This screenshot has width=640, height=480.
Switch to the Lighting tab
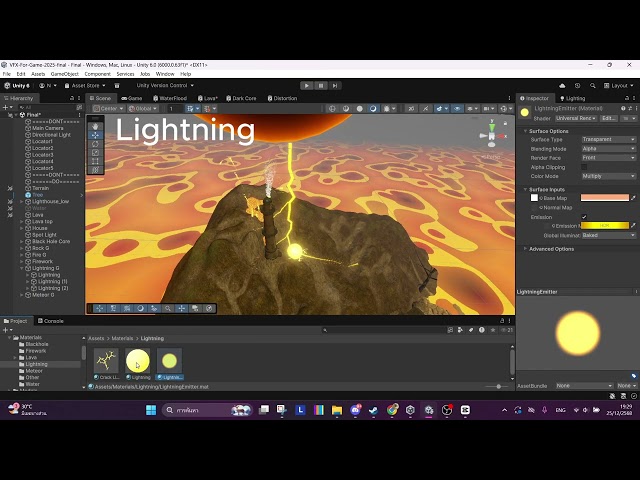click(573, 98)
